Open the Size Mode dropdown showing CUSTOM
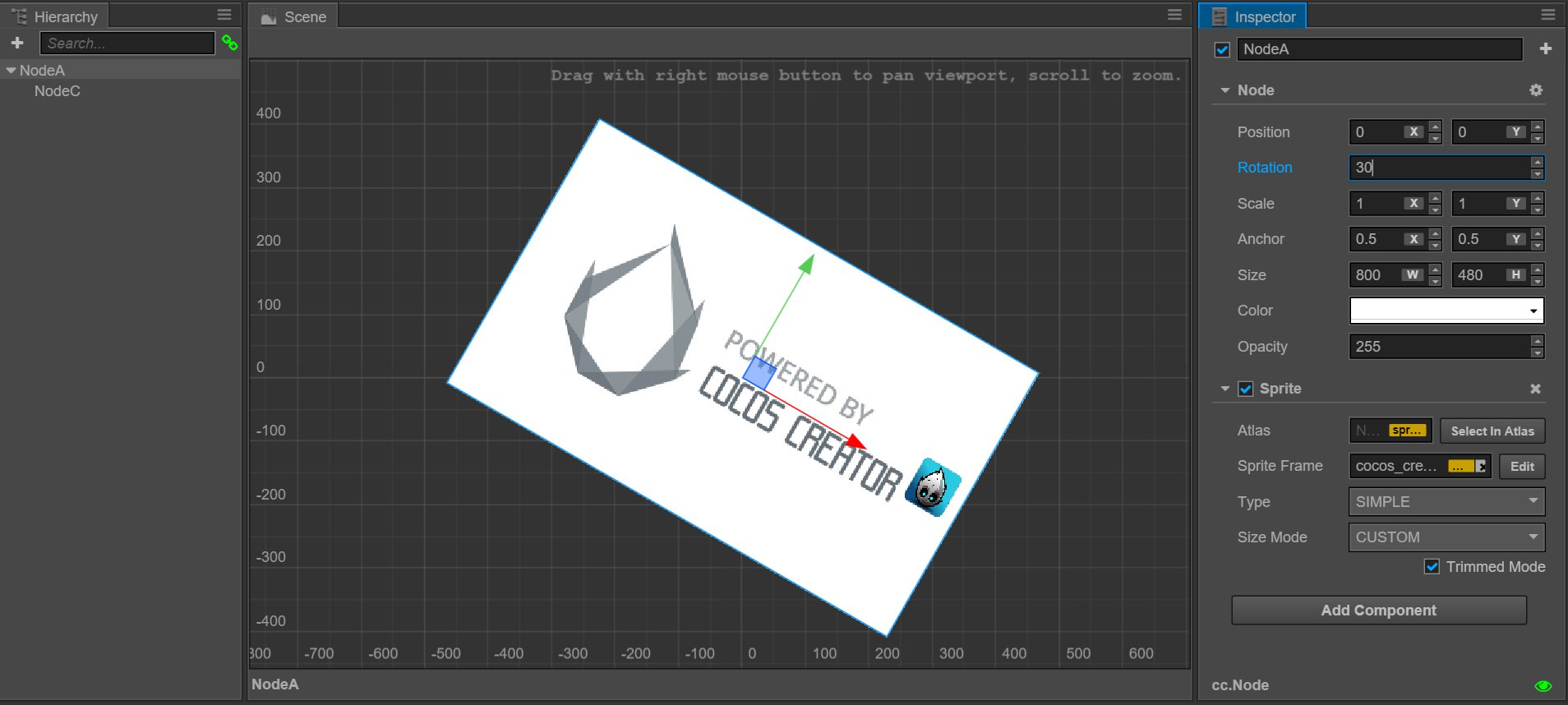Image resolution: width=1568 pixels, height=705 pixels. coord(1446,537)
